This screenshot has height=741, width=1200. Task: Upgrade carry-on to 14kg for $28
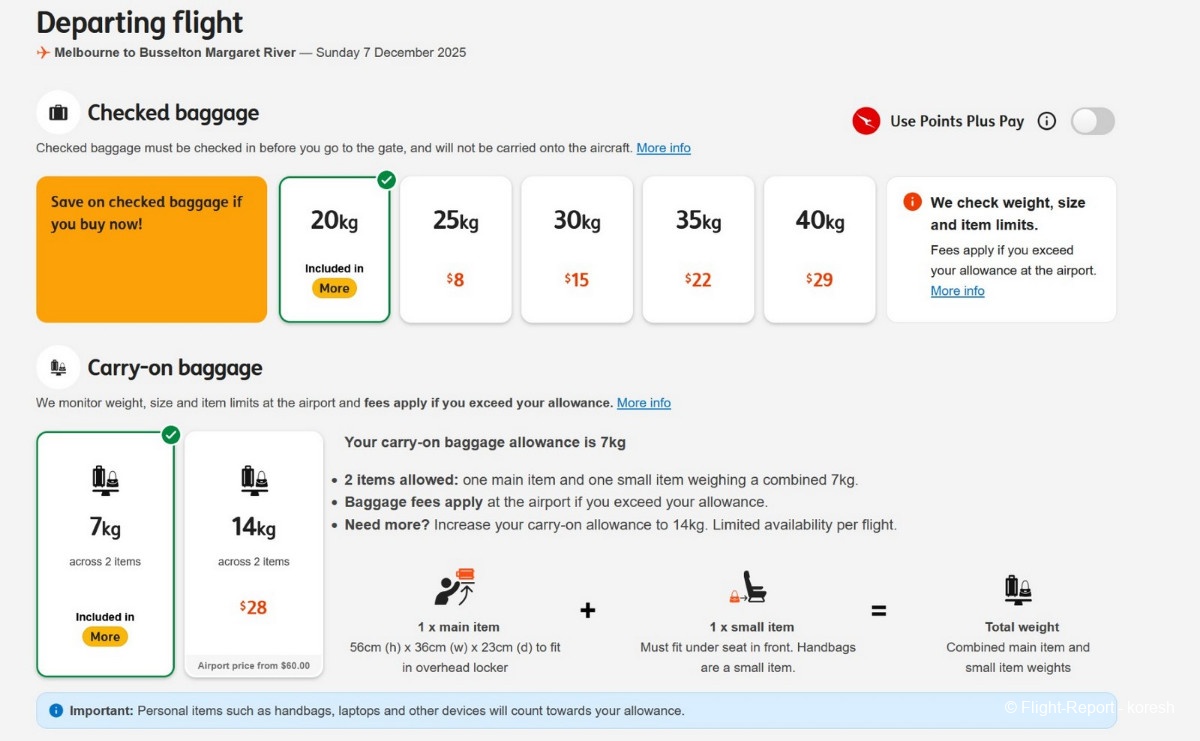(254, 553)
